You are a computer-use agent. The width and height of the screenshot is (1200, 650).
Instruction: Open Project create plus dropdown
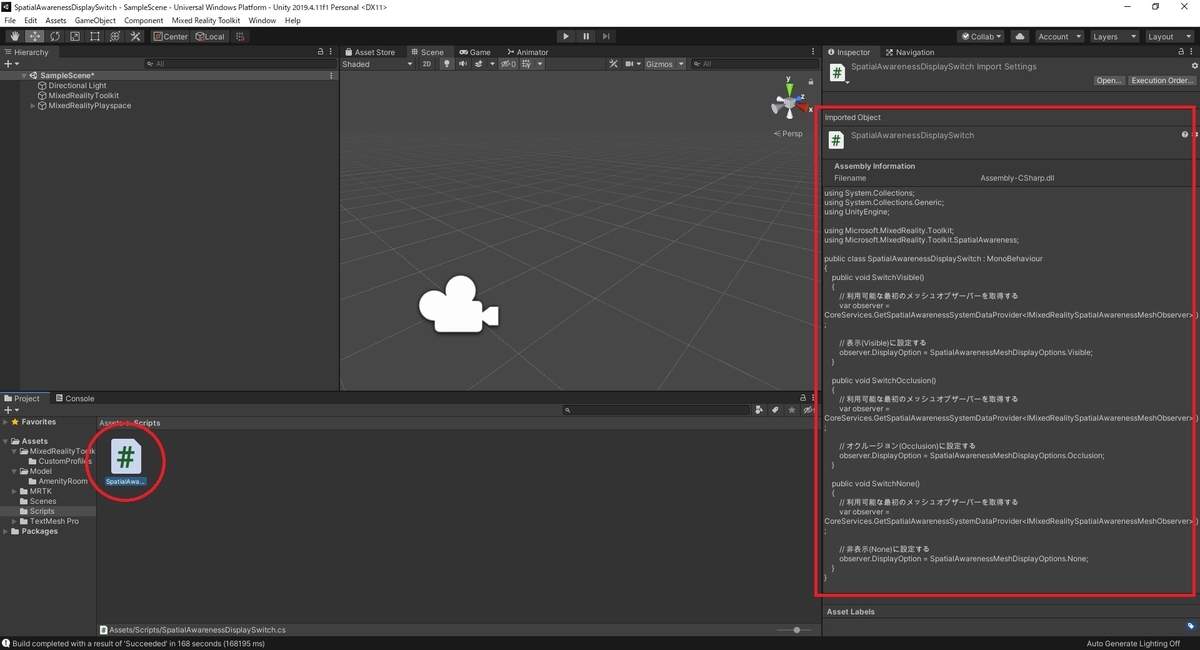click(11, 410)
